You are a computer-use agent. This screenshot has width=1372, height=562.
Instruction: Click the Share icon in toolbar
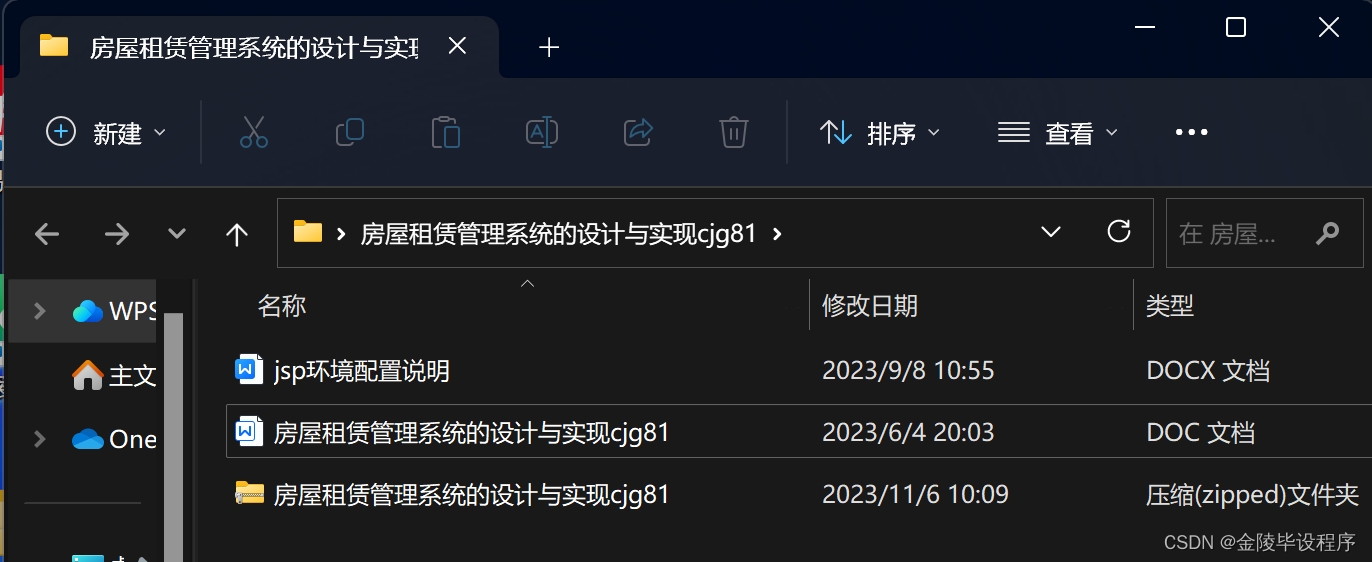638,132
